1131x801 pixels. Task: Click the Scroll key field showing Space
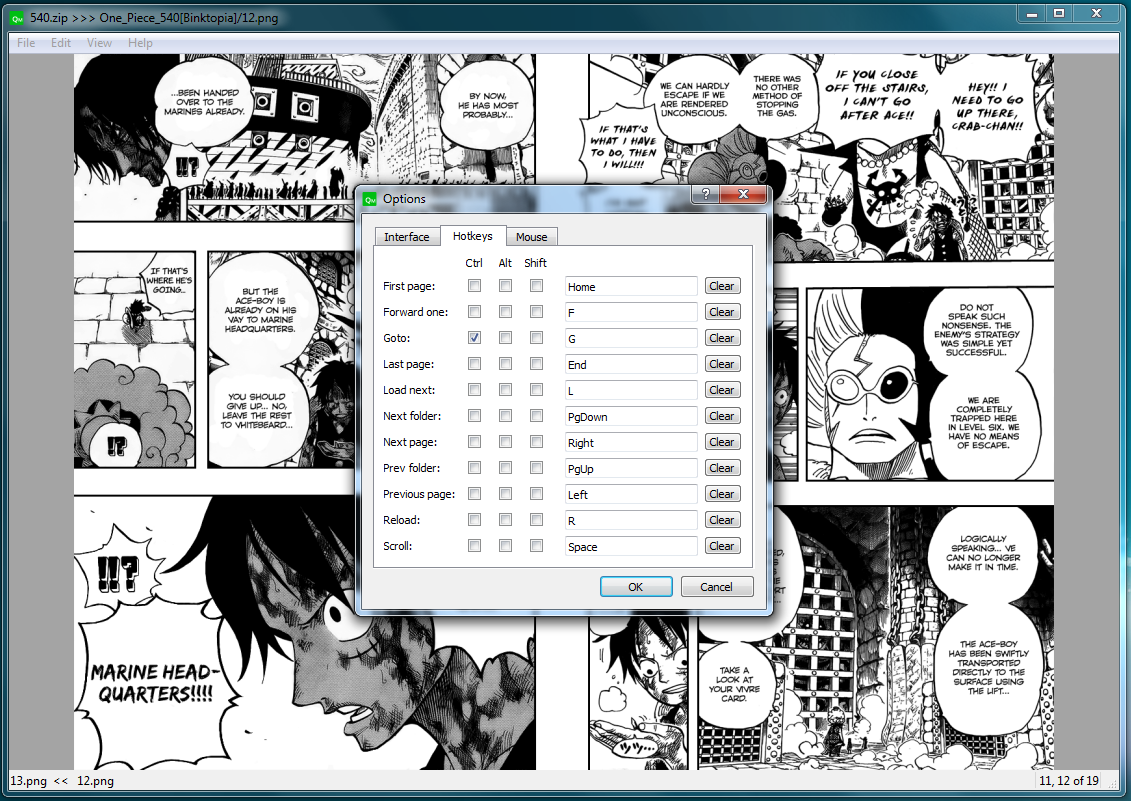tap(630, 546)
